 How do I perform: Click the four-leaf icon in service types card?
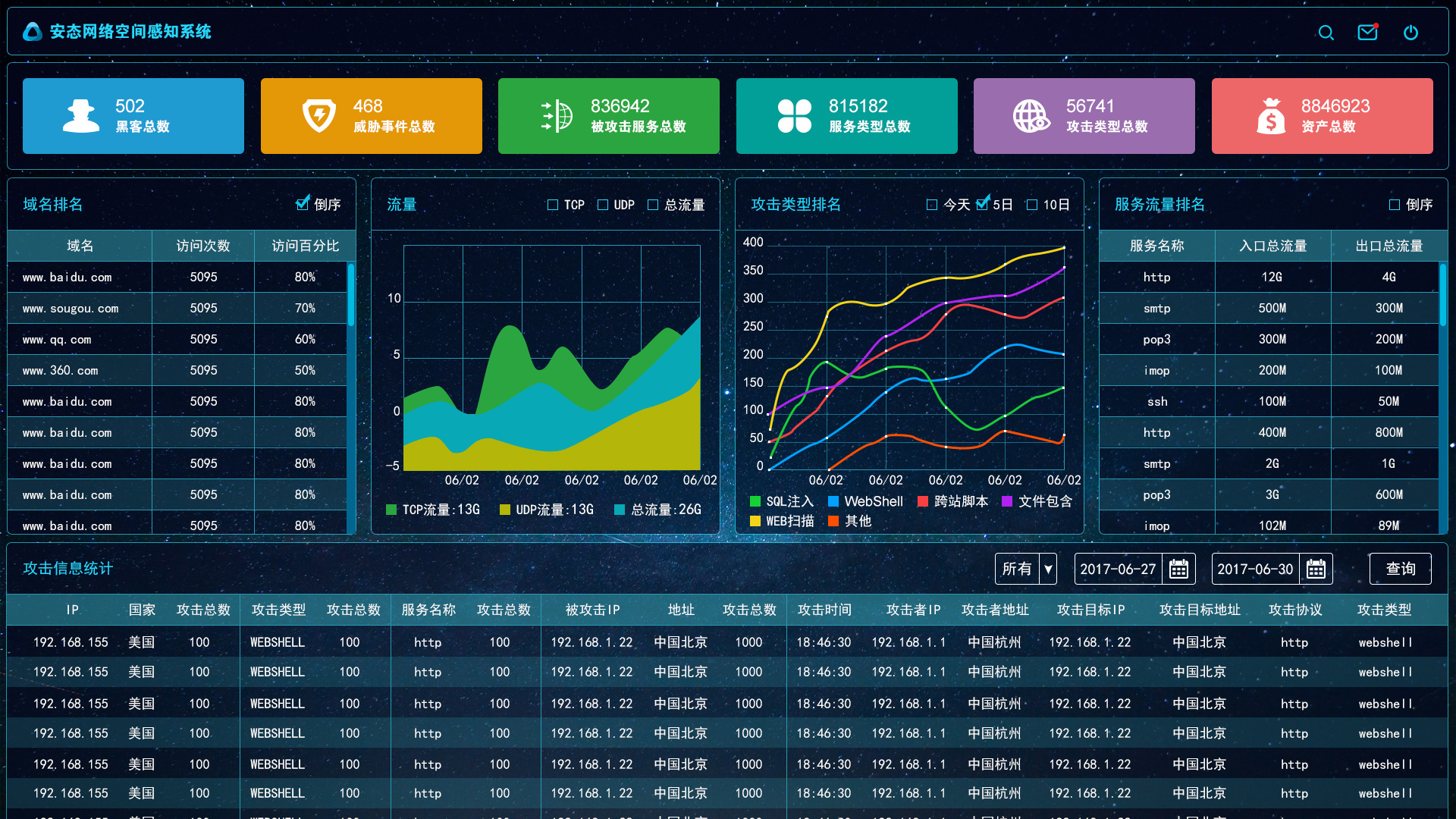[795, 116]
